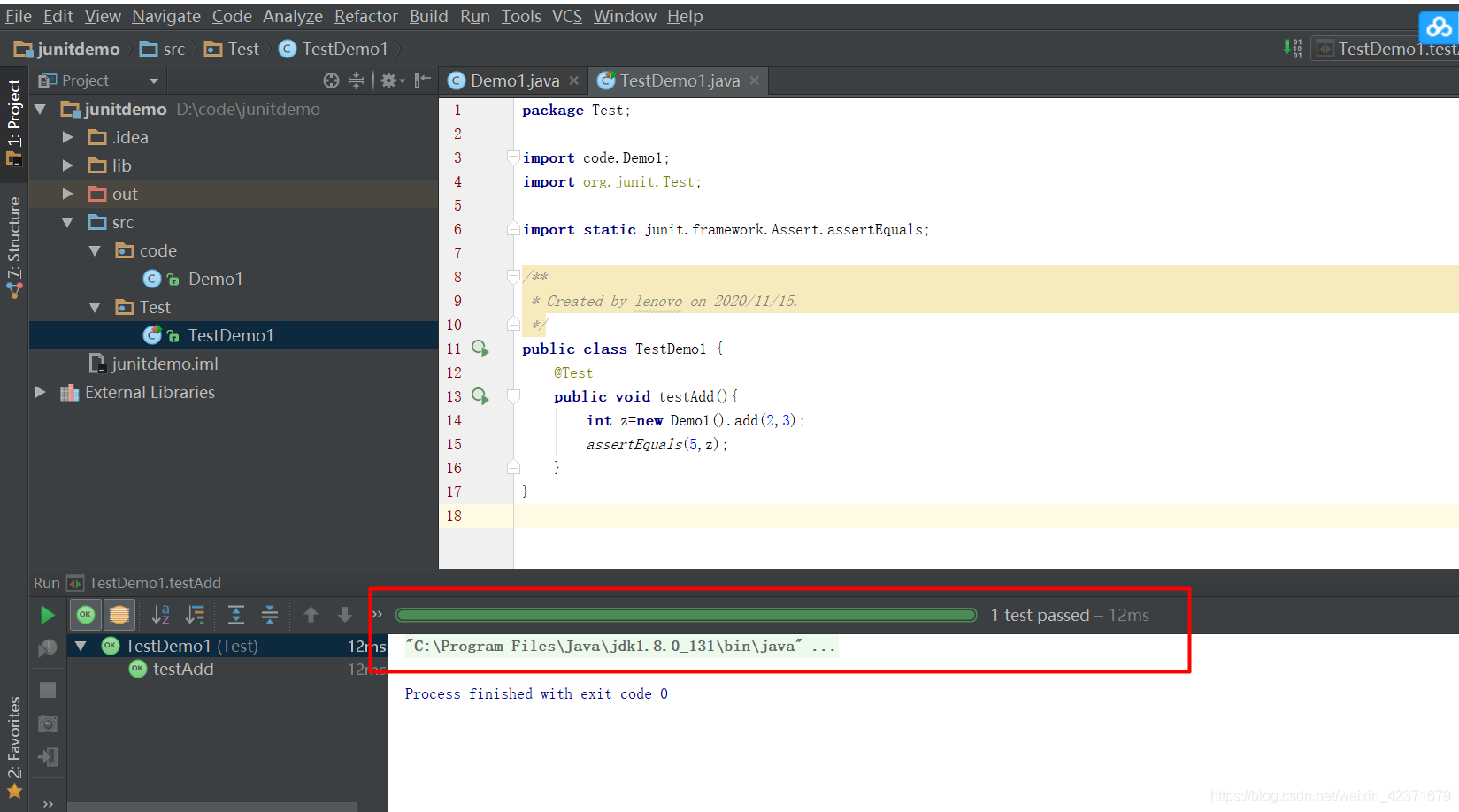Toggle Show Passed tests filter
The image size is (1459, 812).
(86, 614)
